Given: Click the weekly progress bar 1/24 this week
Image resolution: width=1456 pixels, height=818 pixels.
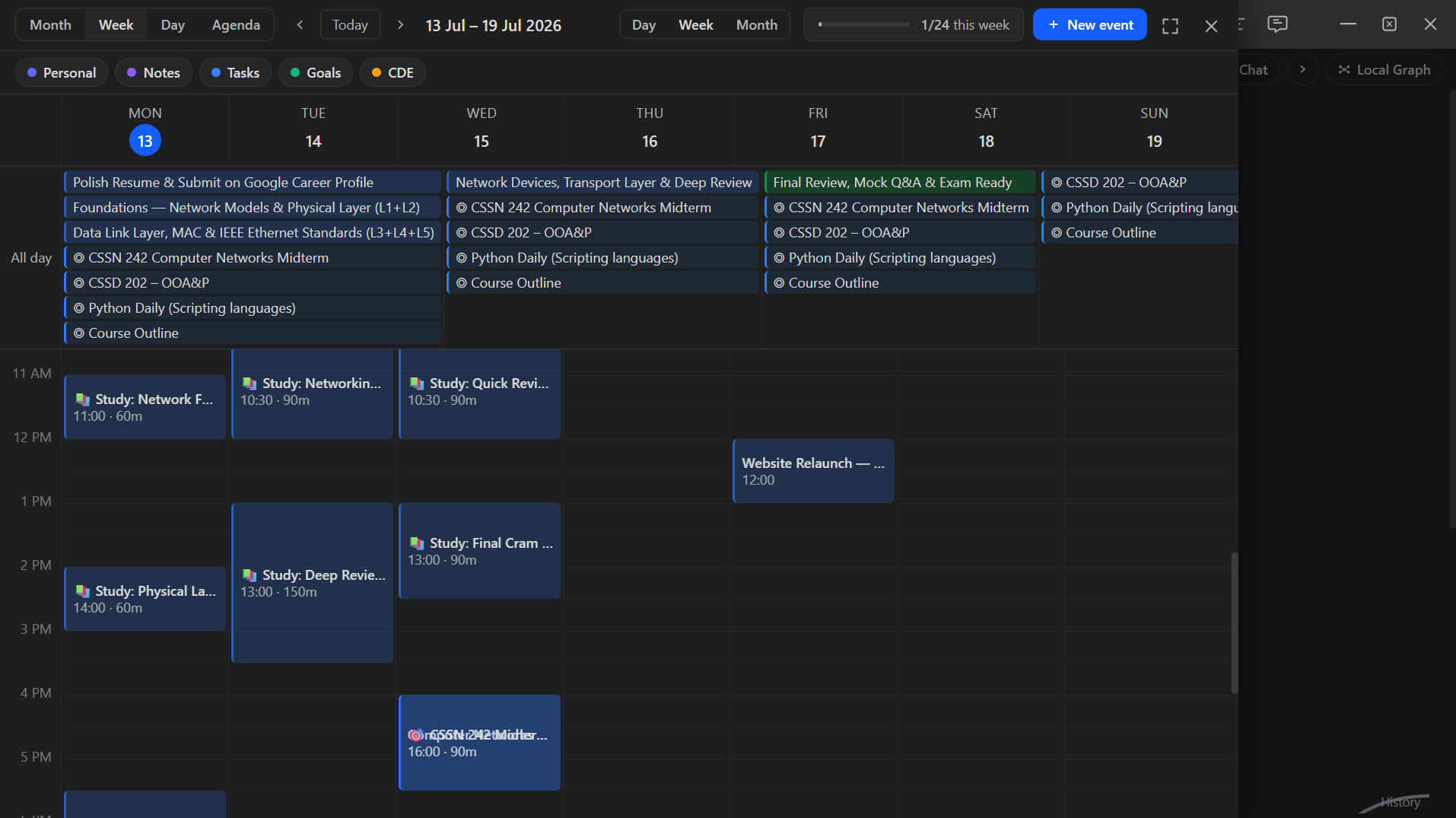Looking at the screenshot, I should point(914,24).
